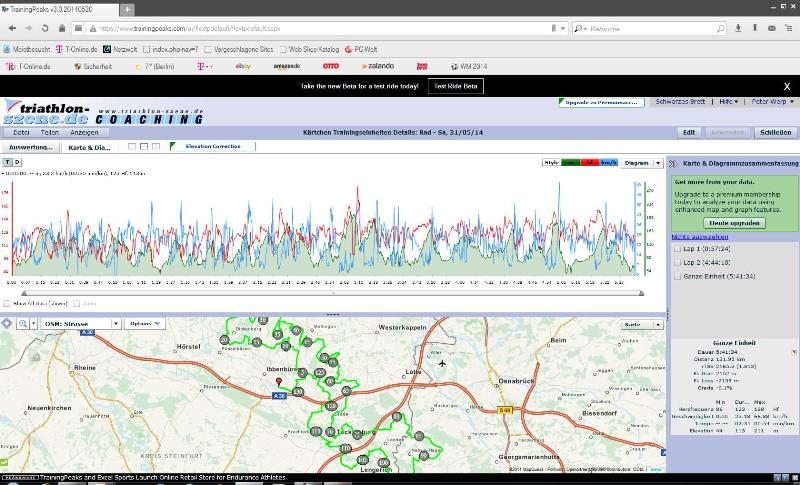Click the map zoom magnifier icon
The width and height of the screenshot is (800, 485).
[x=24, y=324]
